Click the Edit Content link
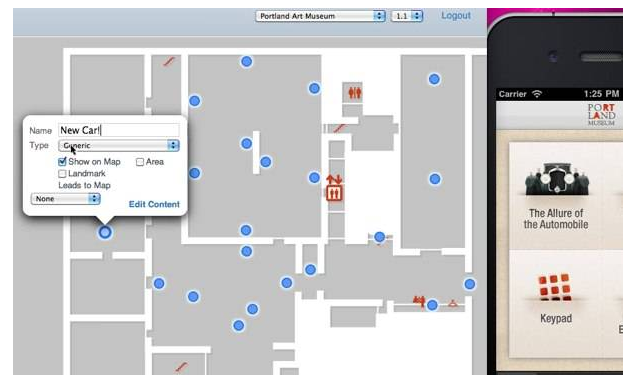The image size is (638, 388). (154, 204)
